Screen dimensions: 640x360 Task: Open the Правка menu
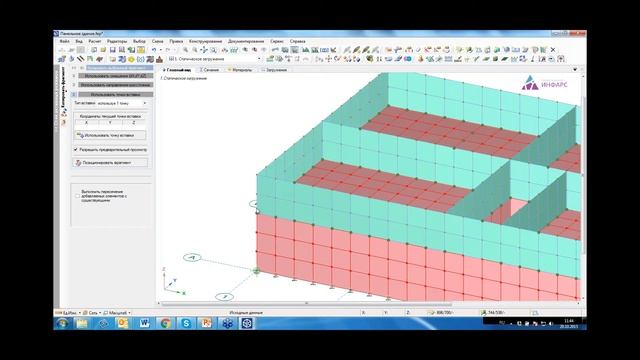(176, 41)
